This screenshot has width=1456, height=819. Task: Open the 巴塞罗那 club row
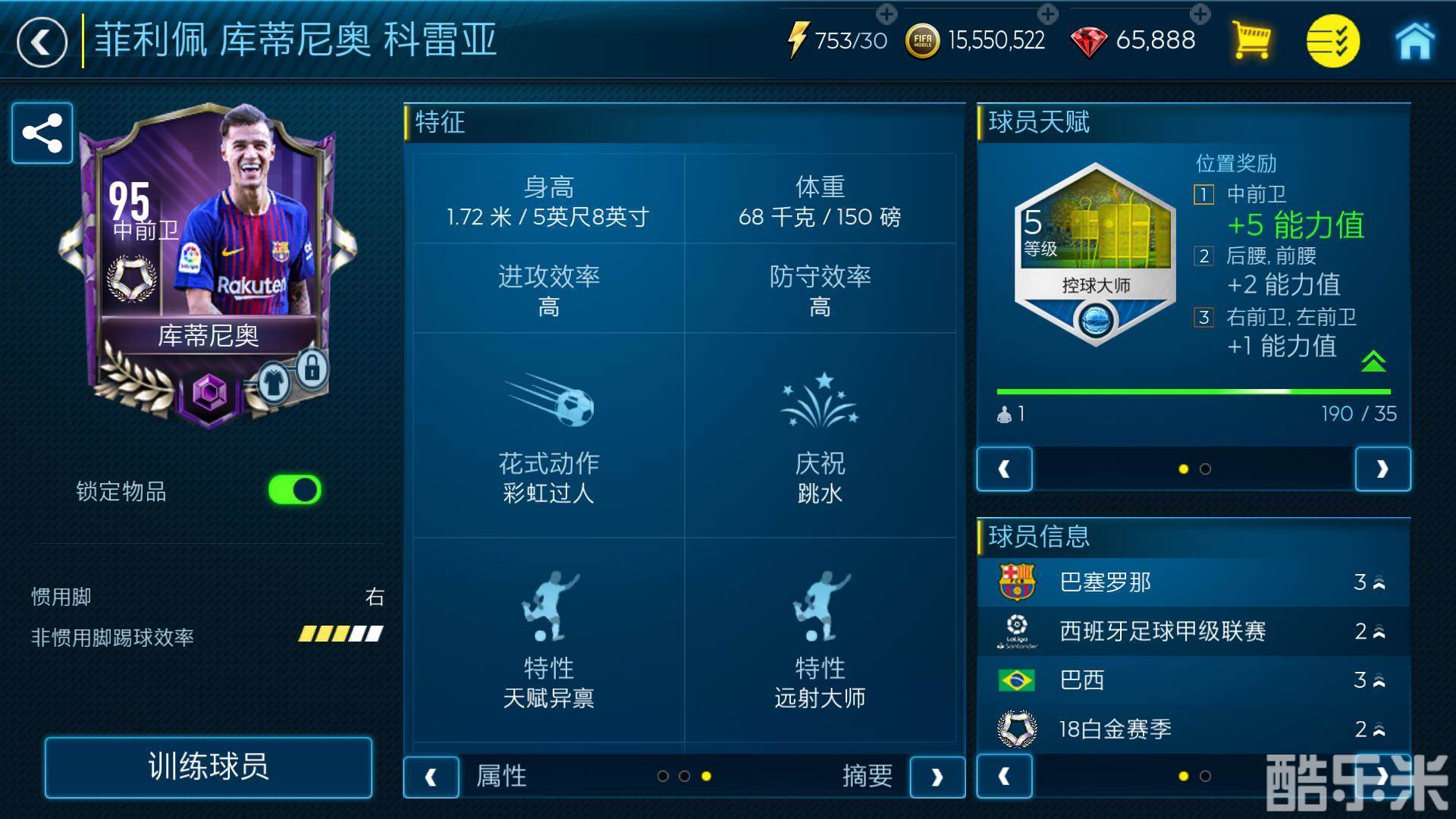(1194, 582)
